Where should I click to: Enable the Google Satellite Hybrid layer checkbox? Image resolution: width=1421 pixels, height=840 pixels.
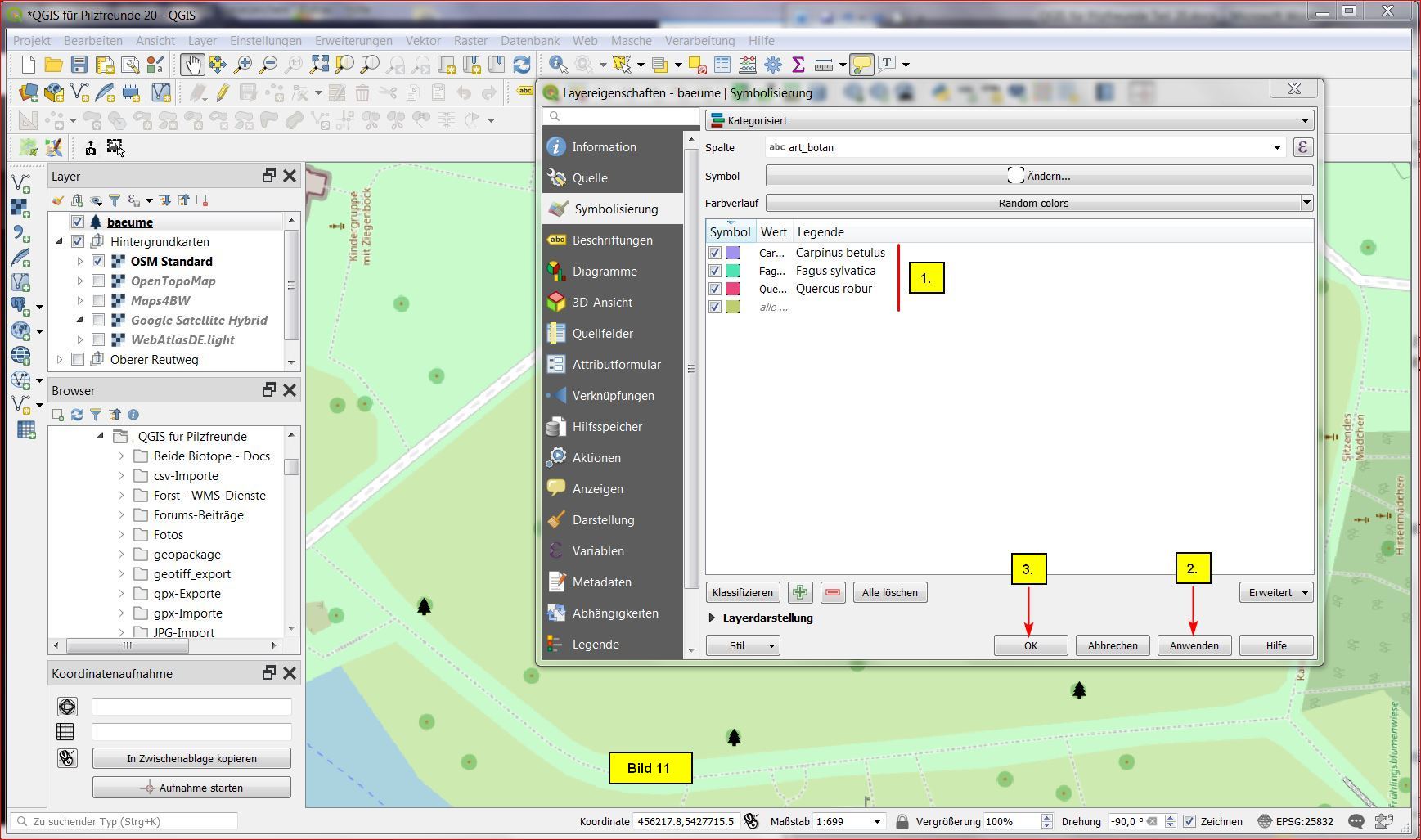(x=98, y=321)
